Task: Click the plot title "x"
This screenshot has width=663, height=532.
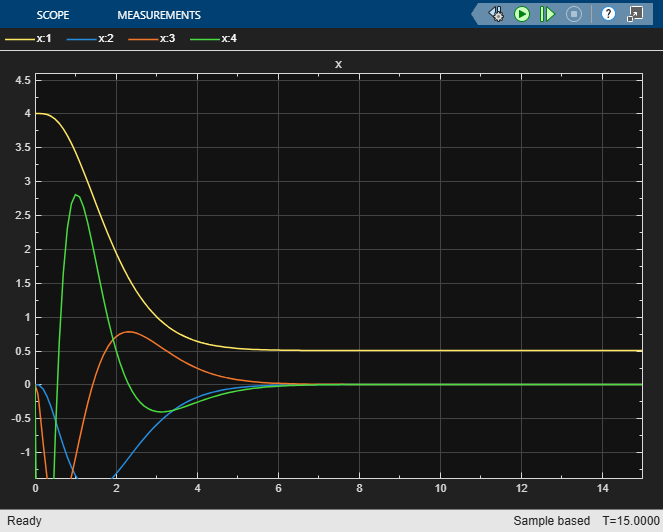Action: pyautogui.click(x=338, y=64)
